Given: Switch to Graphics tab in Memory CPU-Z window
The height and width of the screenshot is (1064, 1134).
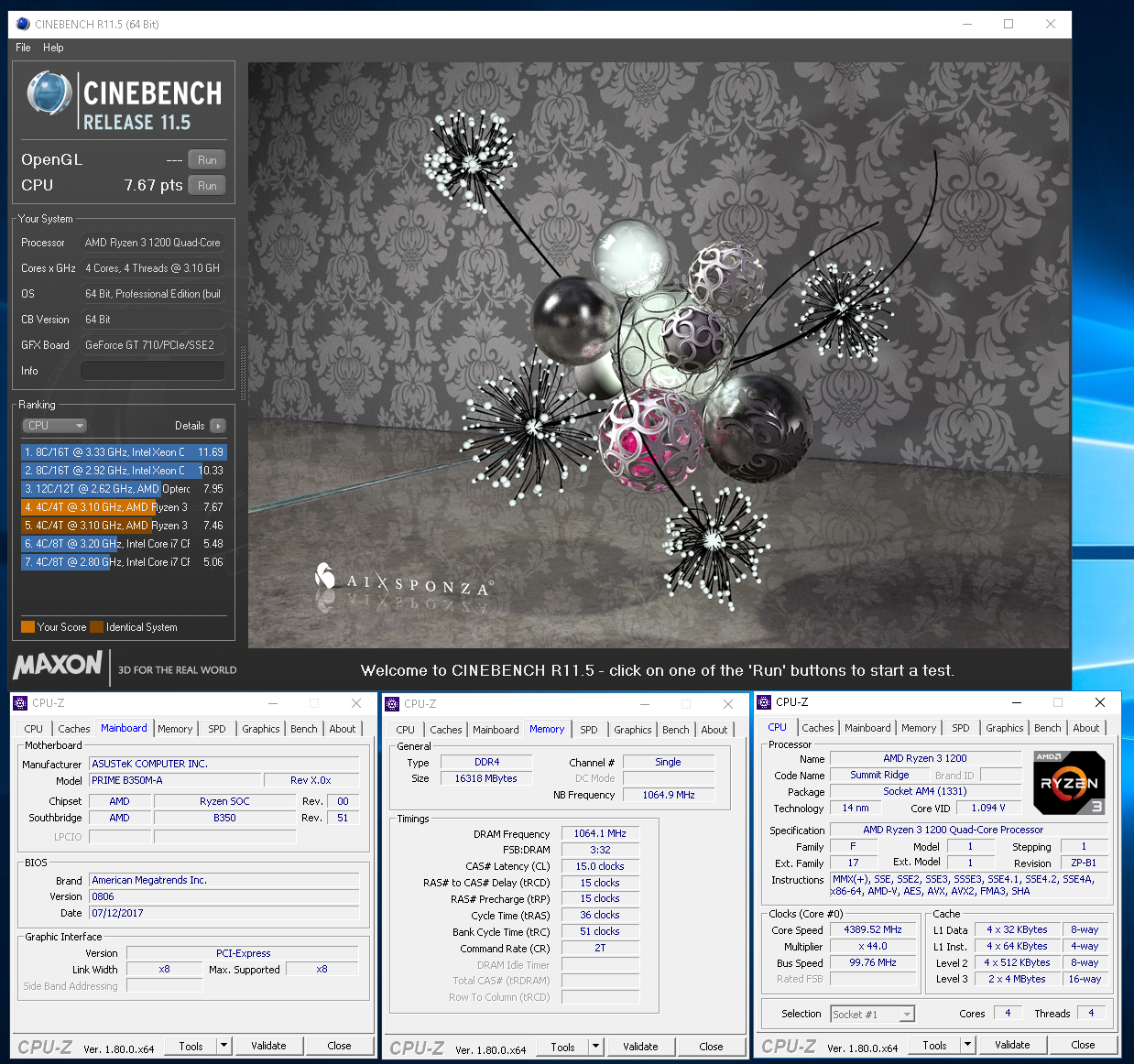Looking at the screenshot, I should point(633,730).
